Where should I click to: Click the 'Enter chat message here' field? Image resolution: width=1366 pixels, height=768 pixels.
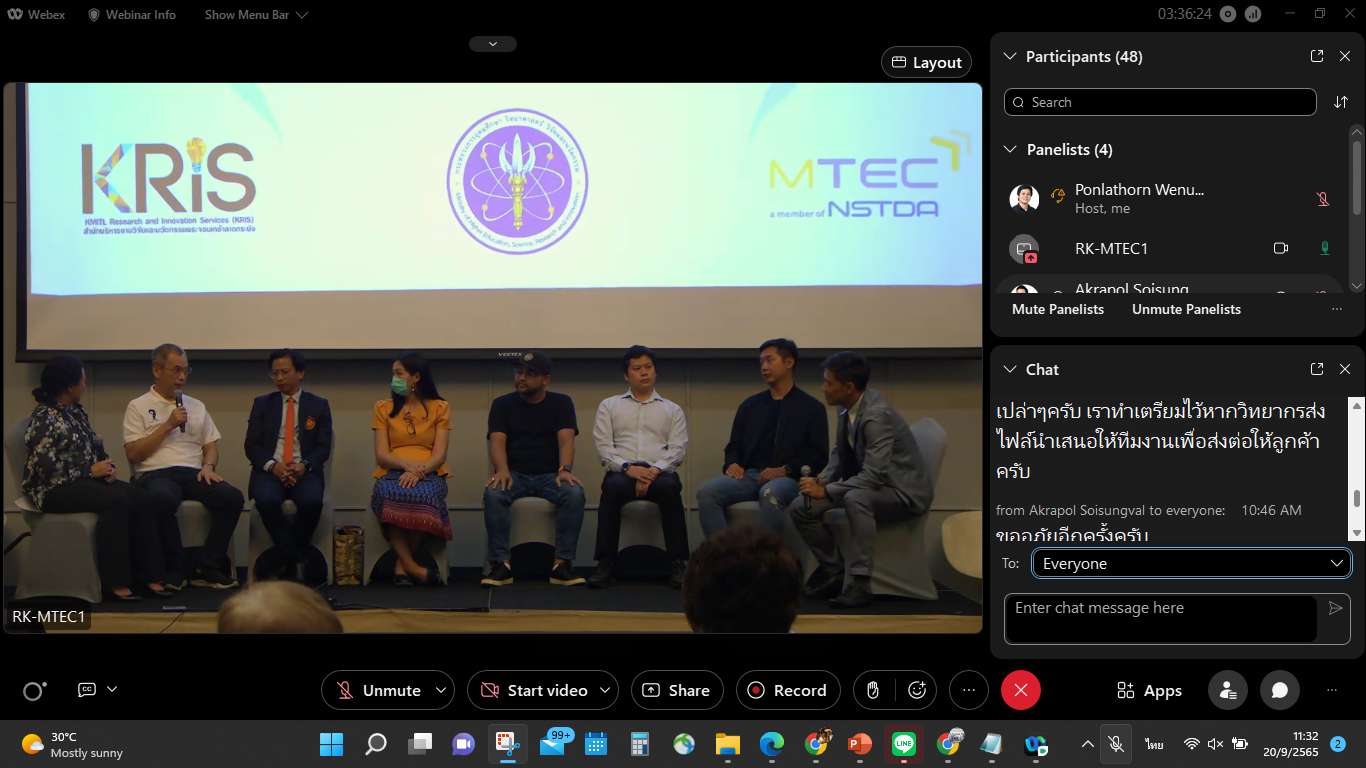1160,618
